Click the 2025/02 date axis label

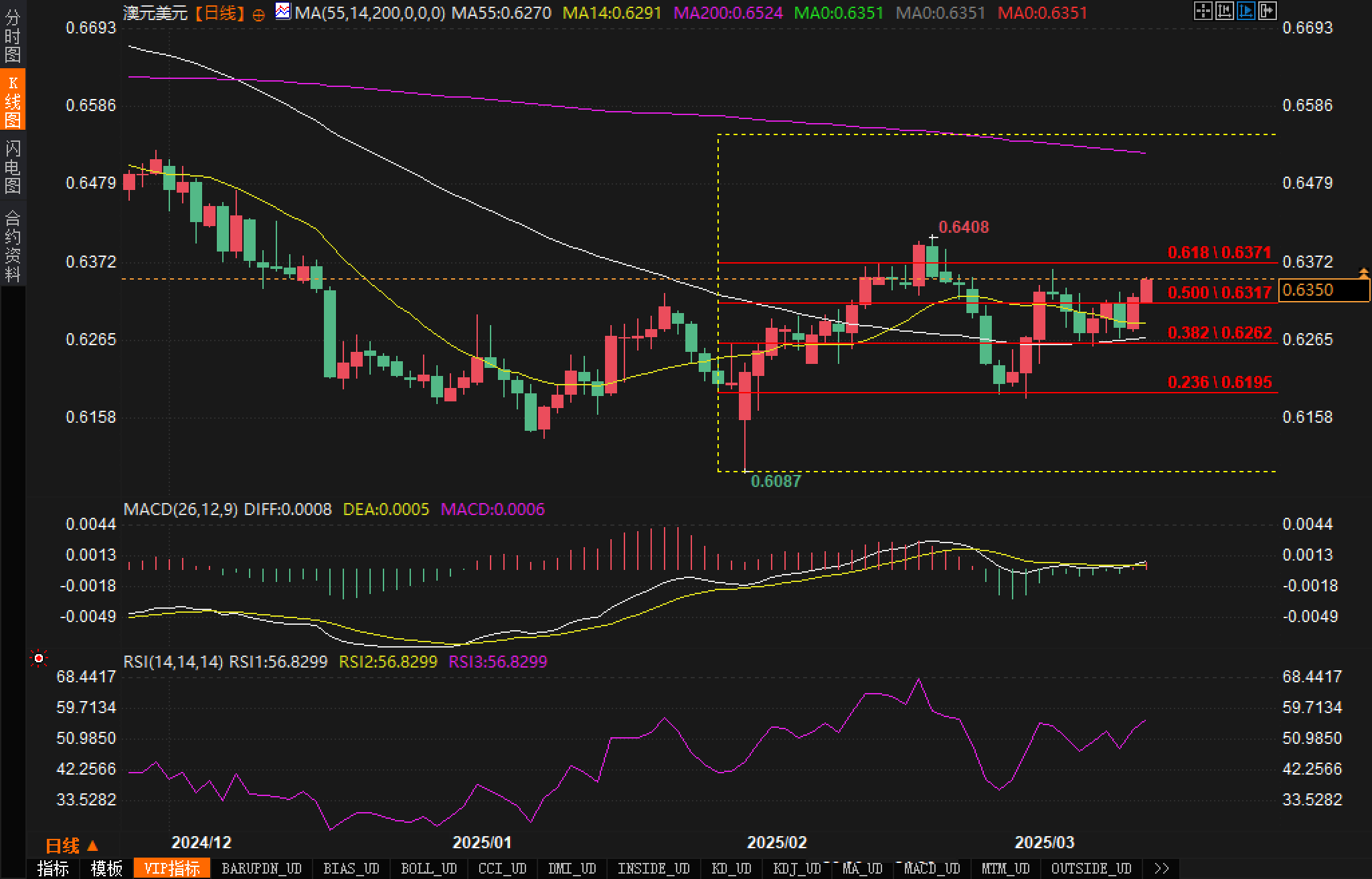point(777,842)
